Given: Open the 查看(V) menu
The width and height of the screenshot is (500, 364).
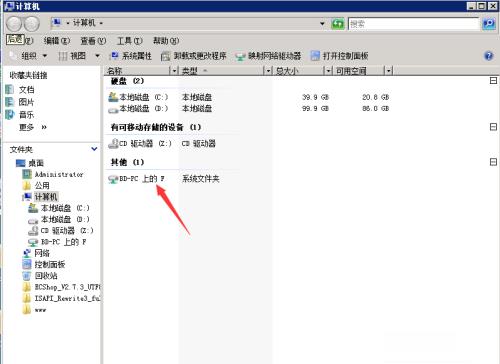Looking at the screenshot, I should pos(93,41).
